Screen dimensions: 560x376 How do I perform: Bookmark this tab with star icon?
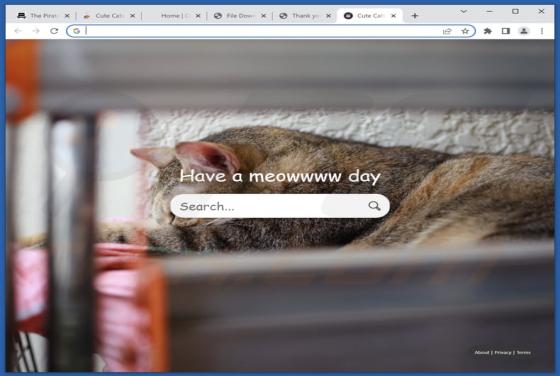(465, 31)
